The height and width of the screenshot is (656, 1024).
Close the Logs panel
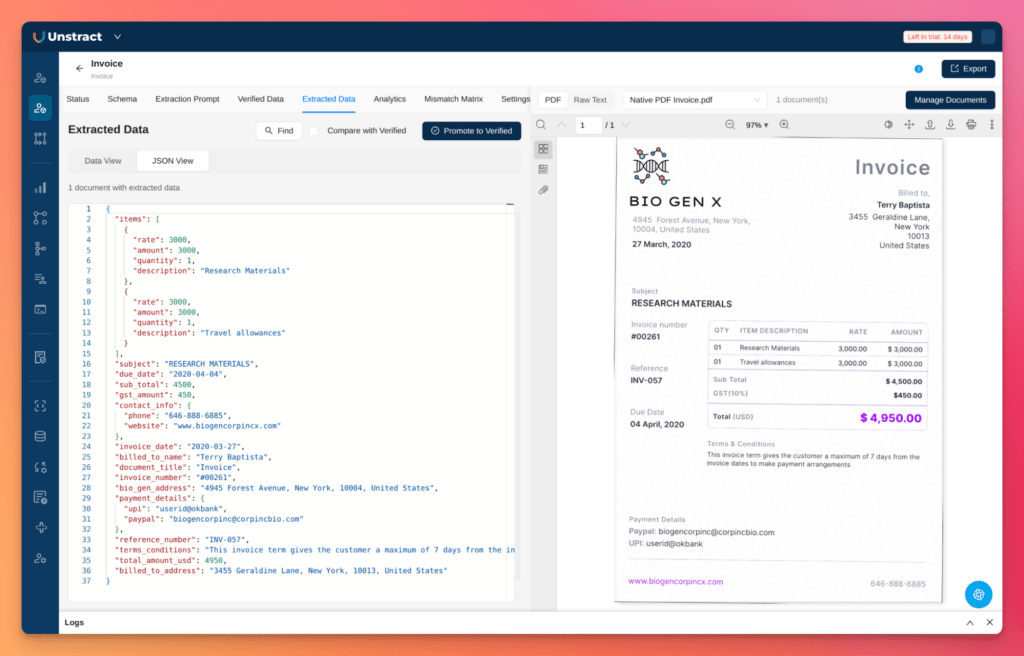tap(990, 623)
